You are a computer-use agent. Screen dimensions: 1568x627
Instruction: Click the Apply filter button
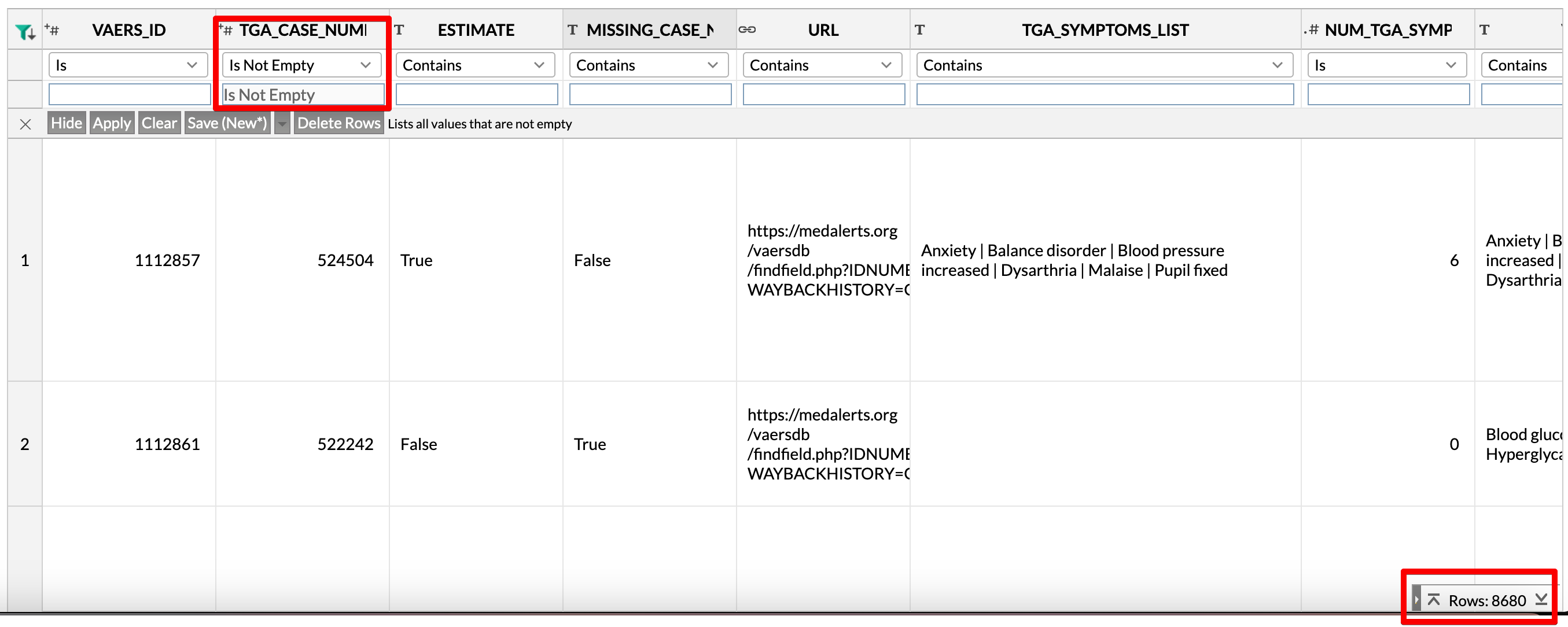[x=112, y=123]
